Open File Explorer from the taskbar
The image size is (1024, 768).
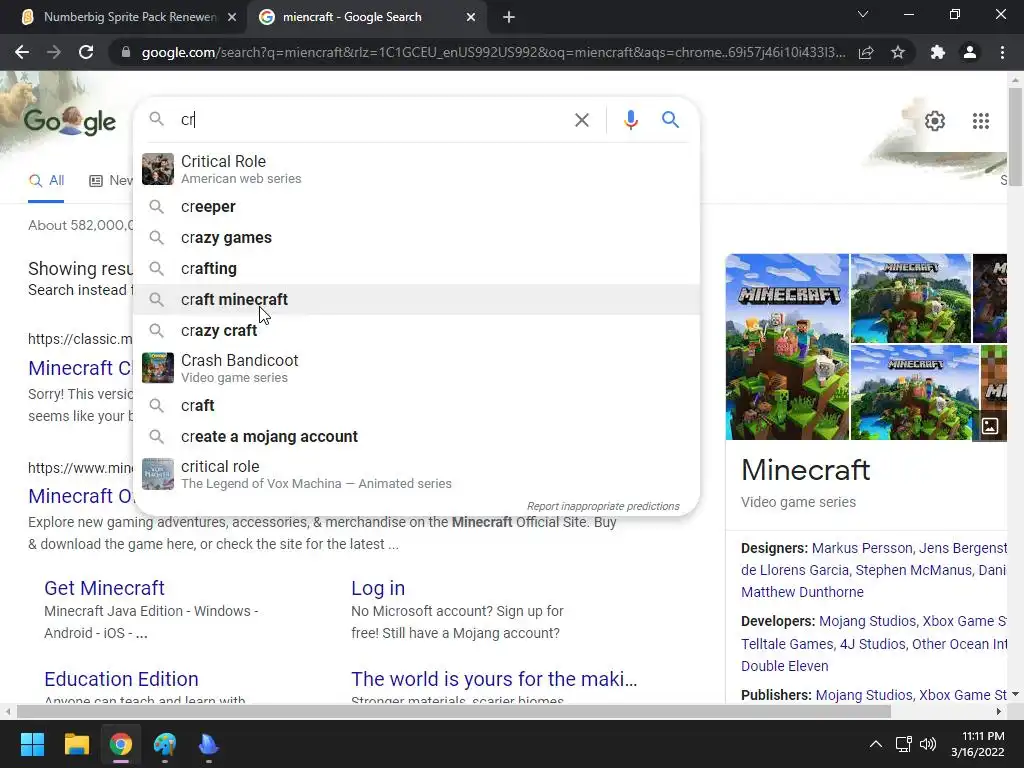pos(76,744)
